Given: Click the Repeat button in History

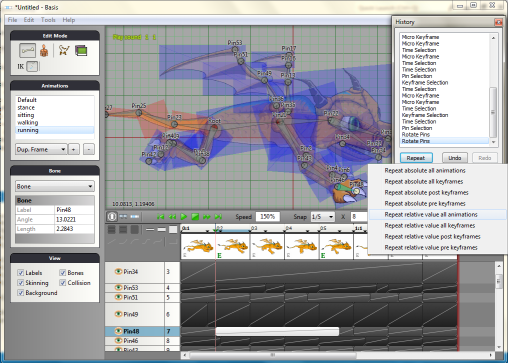Looking at the screenshot, I should pyautogui.click(x=416, y=158).
